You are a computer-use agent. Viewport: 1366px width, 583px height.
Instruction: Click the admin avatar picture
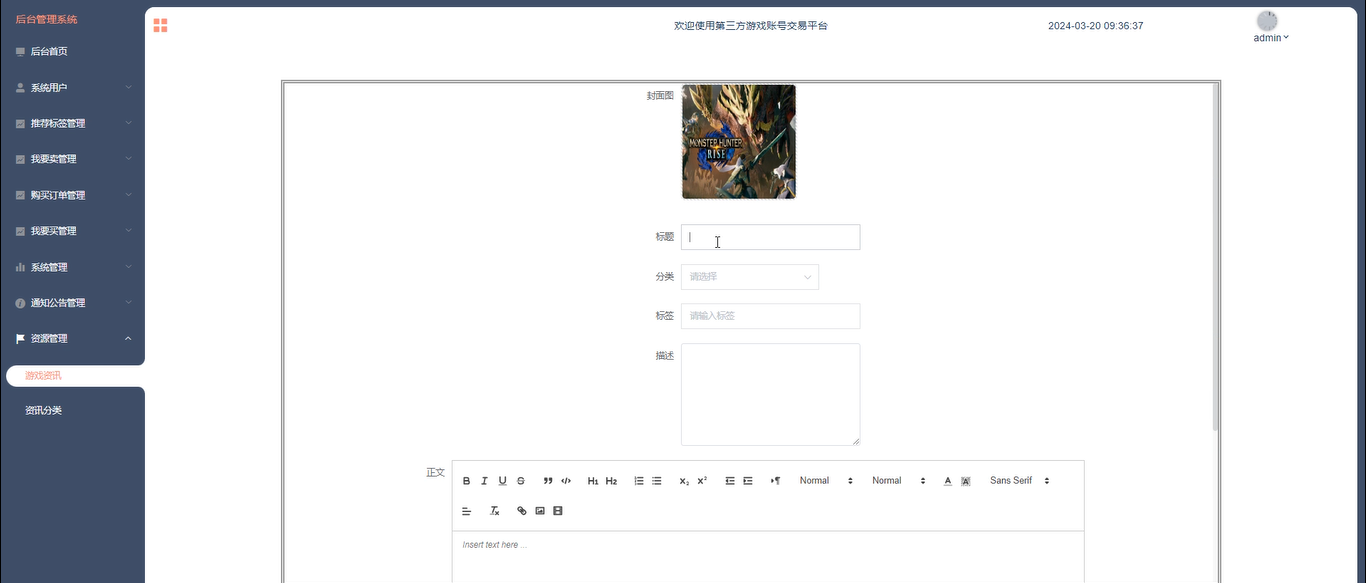point(1267,21)
